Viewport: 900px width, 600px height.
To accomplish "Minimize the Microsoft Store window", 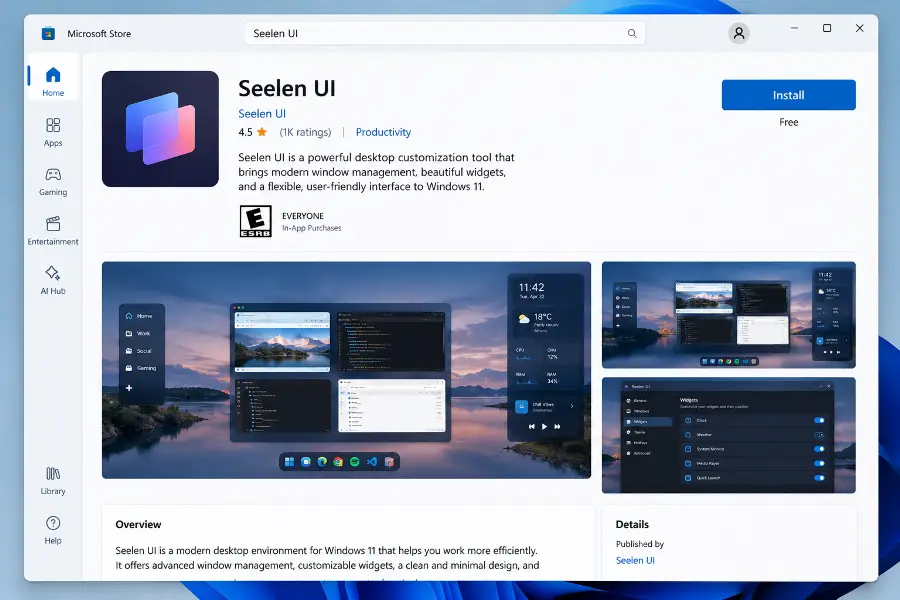I will tap(794, 28).
